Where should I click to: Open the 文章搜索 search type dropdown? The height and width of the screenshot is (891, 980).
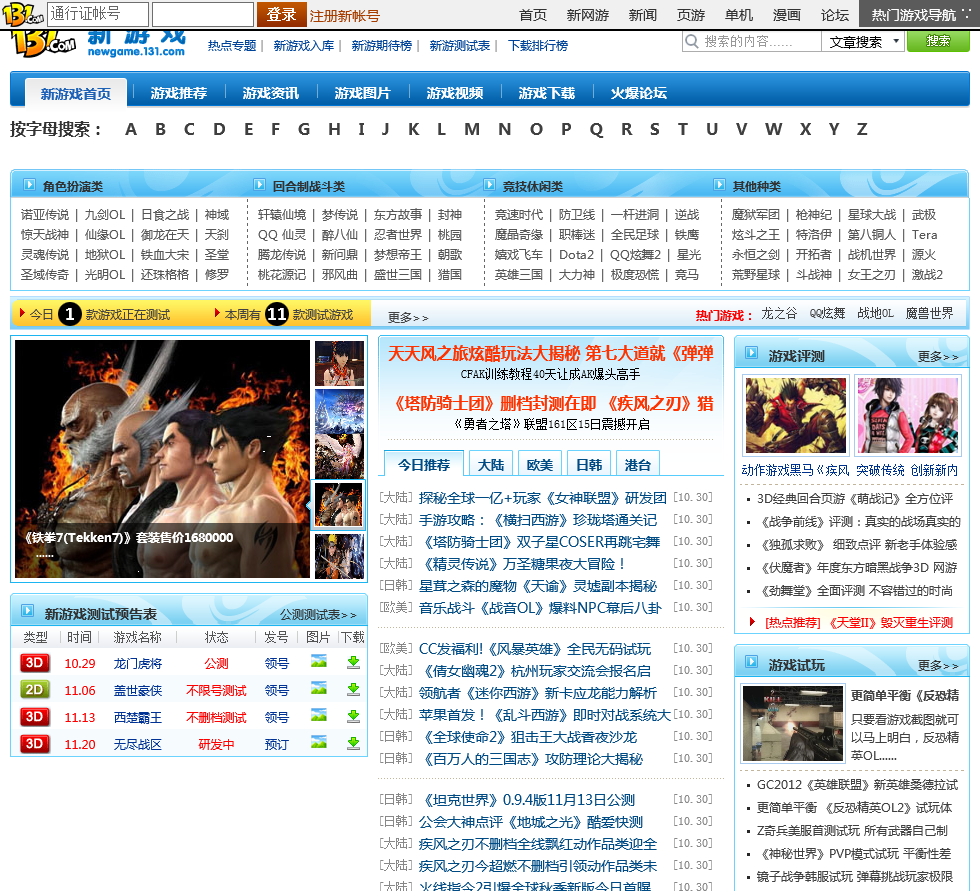863,42
